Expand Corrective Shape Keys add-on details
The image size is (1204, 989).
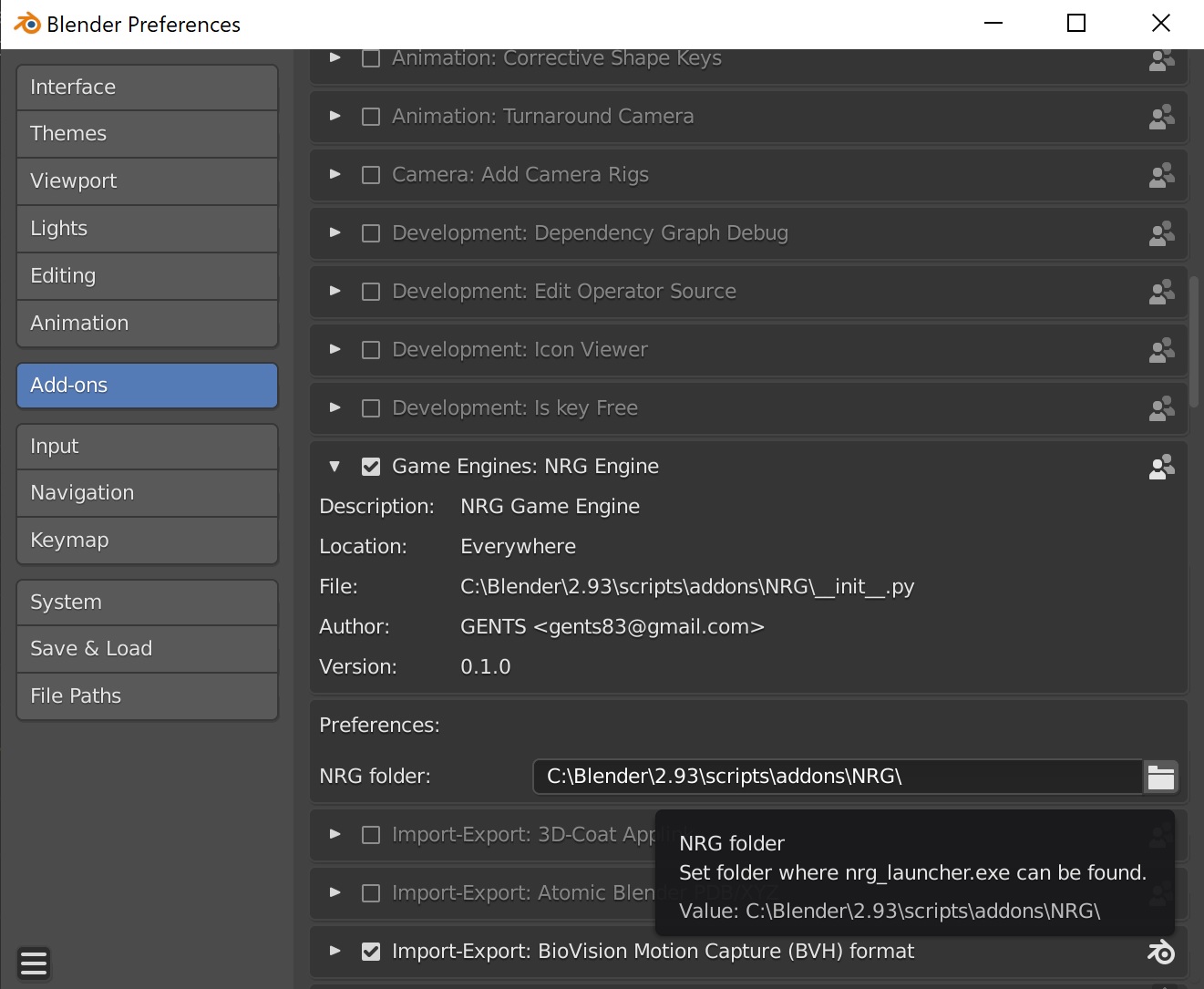(x=334, y=57)
